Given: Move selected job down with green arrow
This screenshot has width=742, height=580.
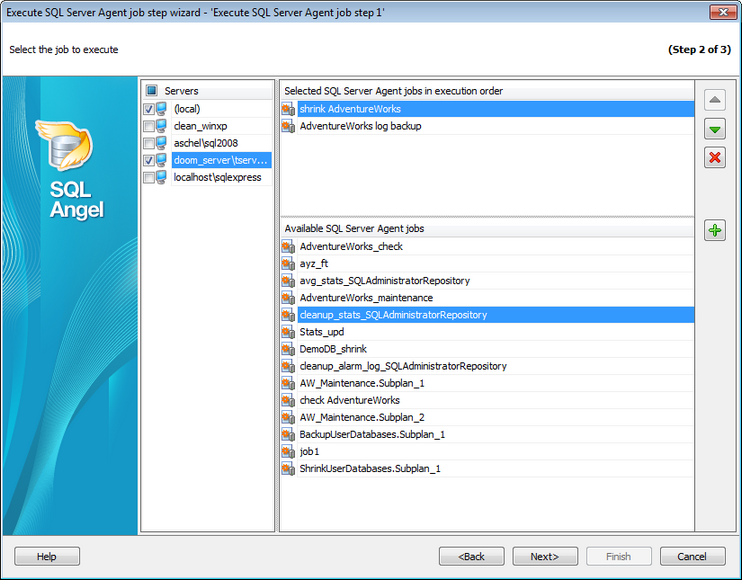Looking at the screenshot, I should click(715, 129).
